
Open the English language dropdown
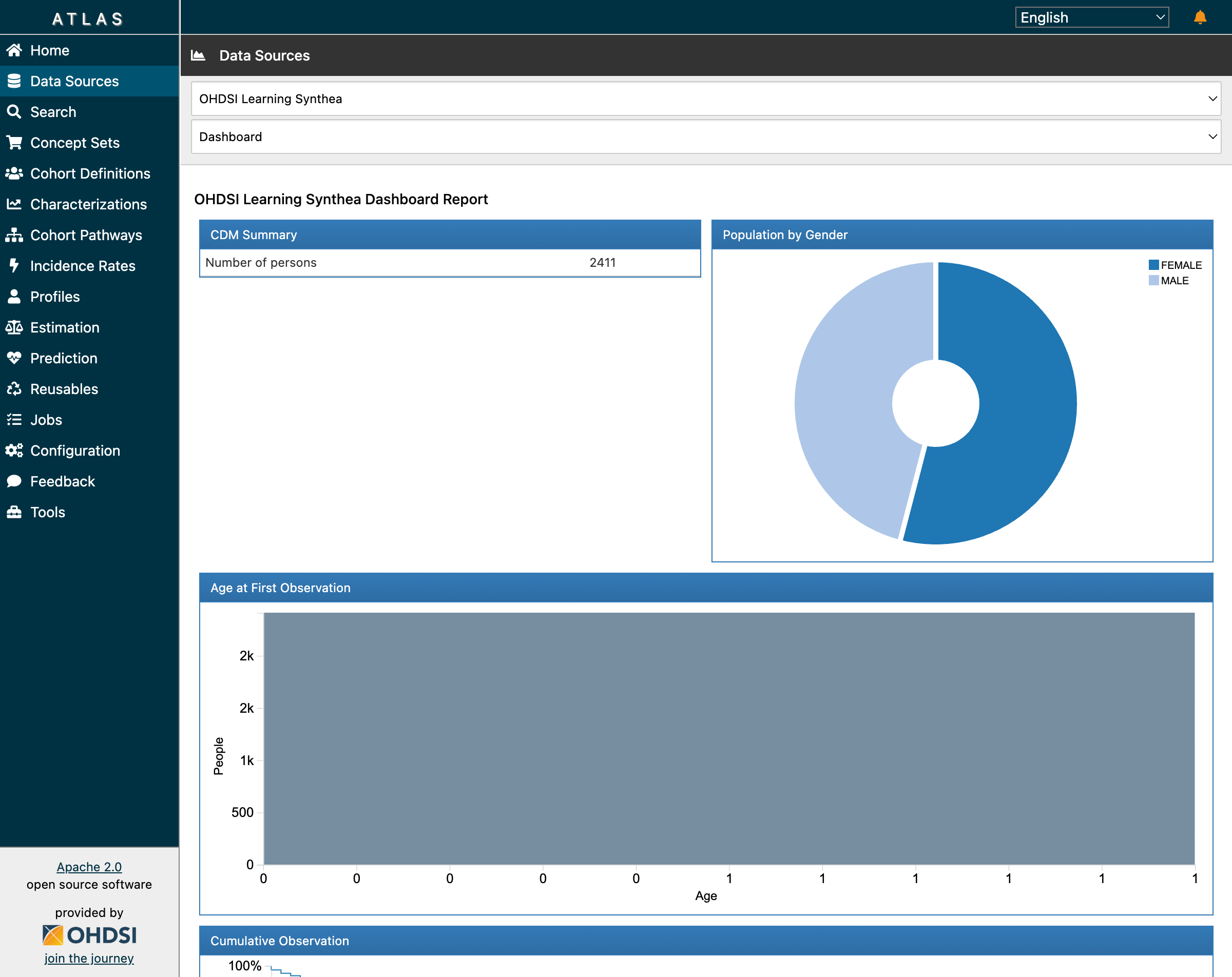(x=1091, y=17)
